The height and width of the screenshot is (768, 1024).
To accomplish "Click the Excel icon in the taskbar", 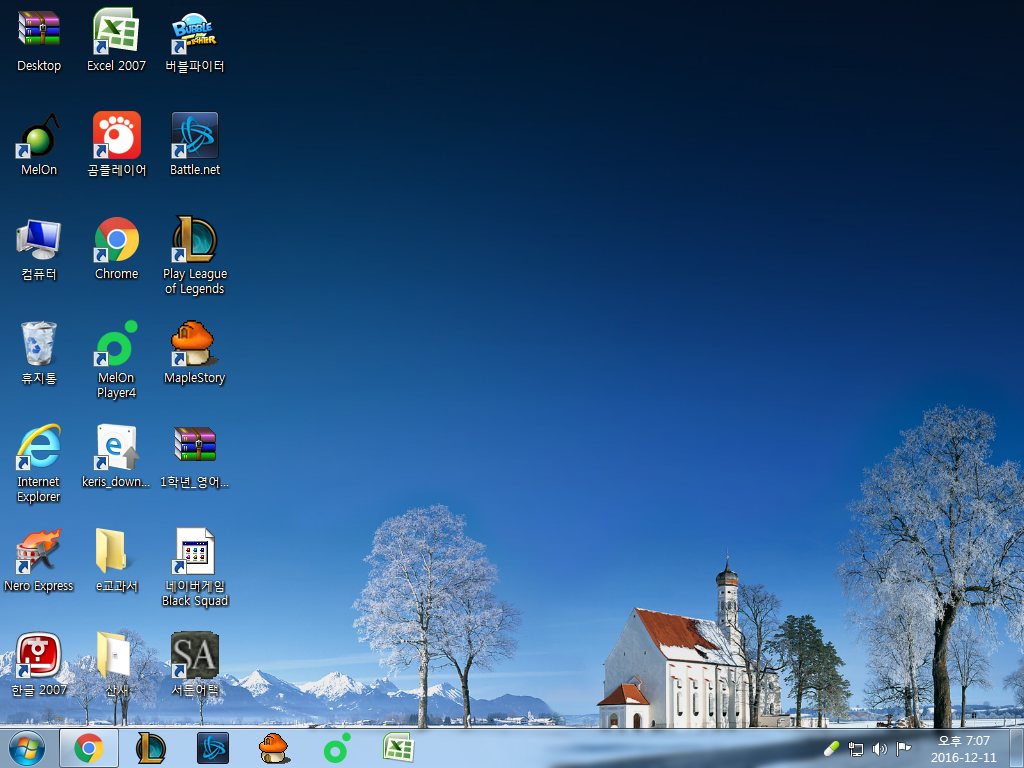I will (399, 747).
